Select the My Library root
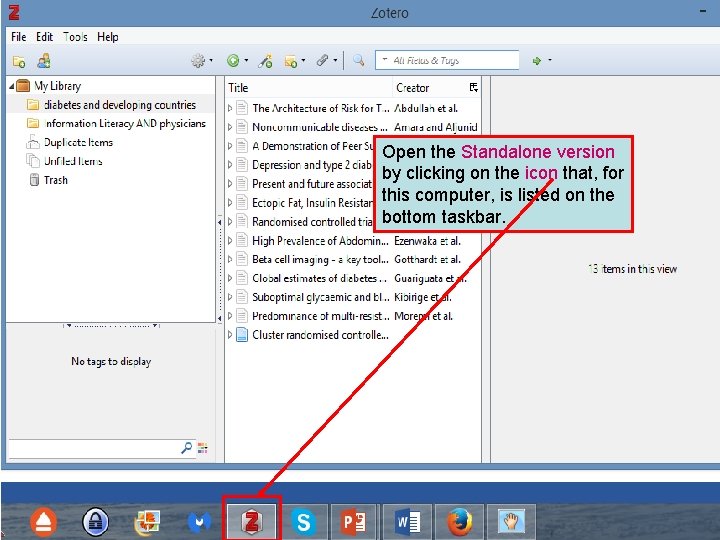 (x=57, y=86)
